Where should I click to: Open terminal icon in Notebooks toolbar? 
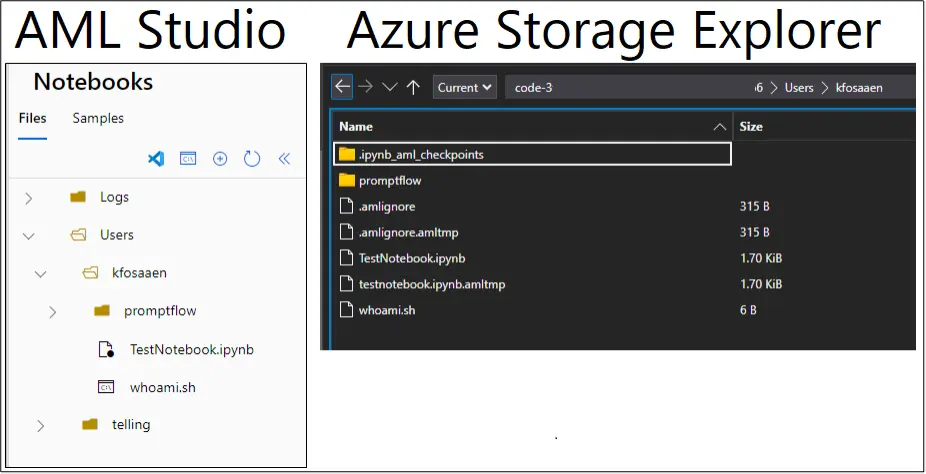pyautogui.click(x=188, y=158)
